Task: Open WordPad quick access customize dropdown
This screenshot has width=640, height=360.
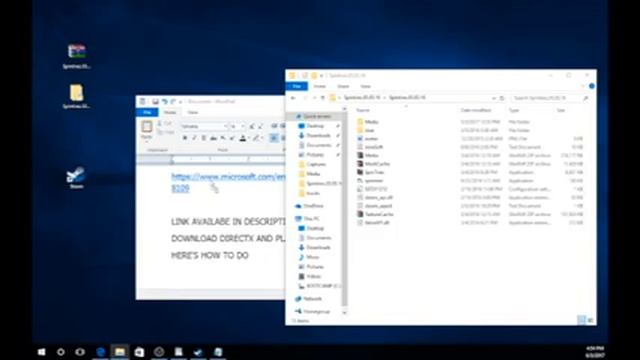Action: (180, 102)
